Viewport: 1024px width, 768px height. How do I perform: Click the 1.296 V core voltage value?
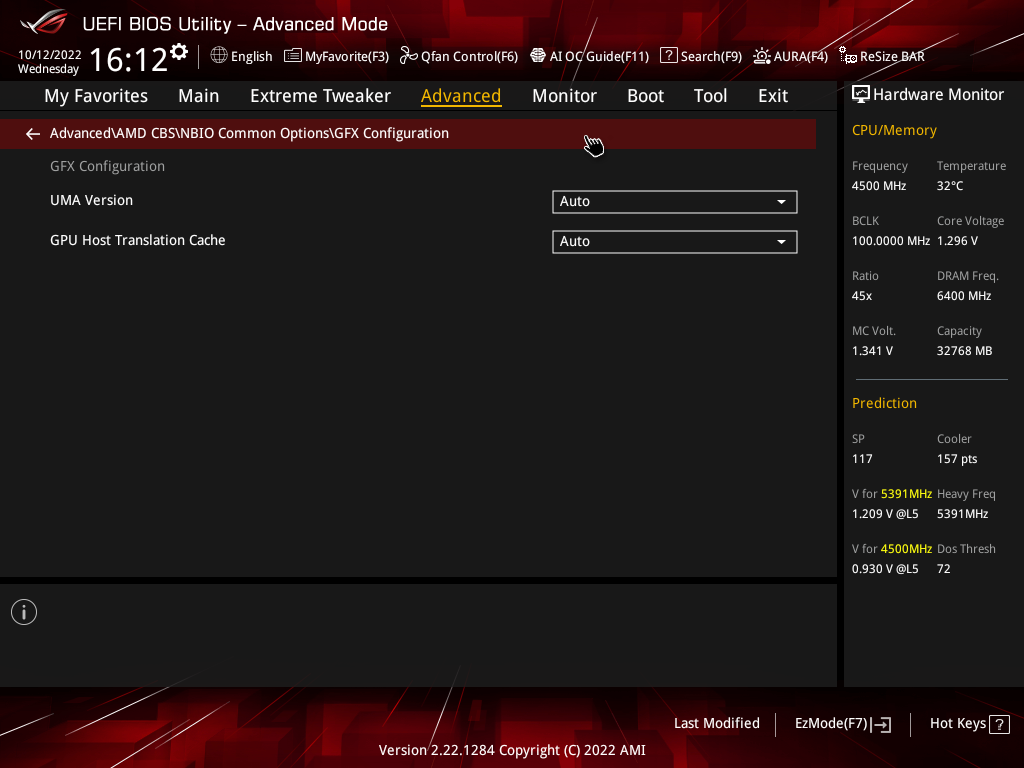click(957, 241)
